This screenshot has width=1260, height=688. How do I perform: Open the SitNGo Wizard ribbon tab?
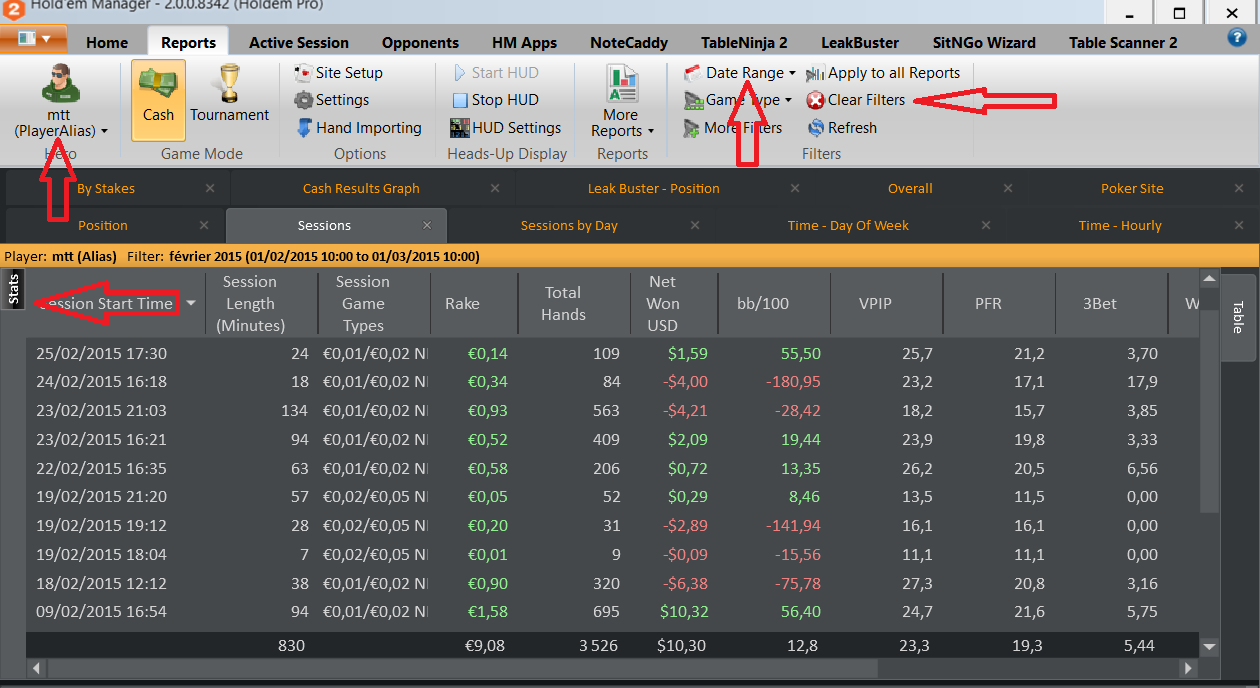[x=984, y=43]
